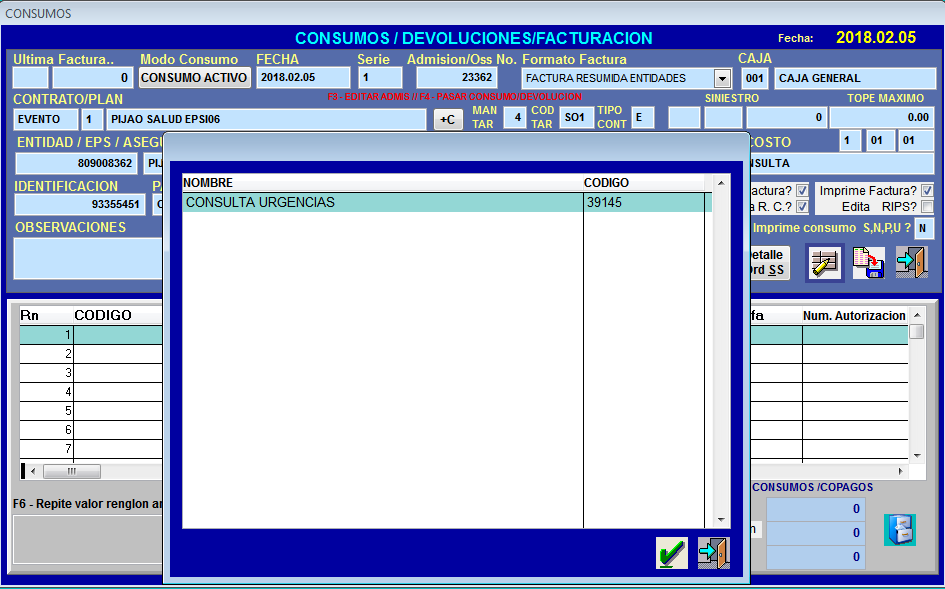Click the TOPE MAXIMO field 0.00
The image size is (945, 589).
882,118
